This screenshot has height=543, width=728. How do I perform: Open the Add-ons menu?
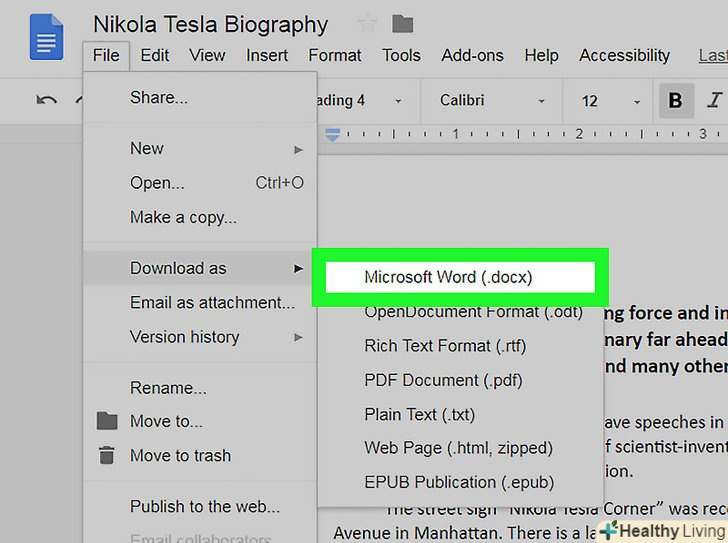tap(472, 56)
